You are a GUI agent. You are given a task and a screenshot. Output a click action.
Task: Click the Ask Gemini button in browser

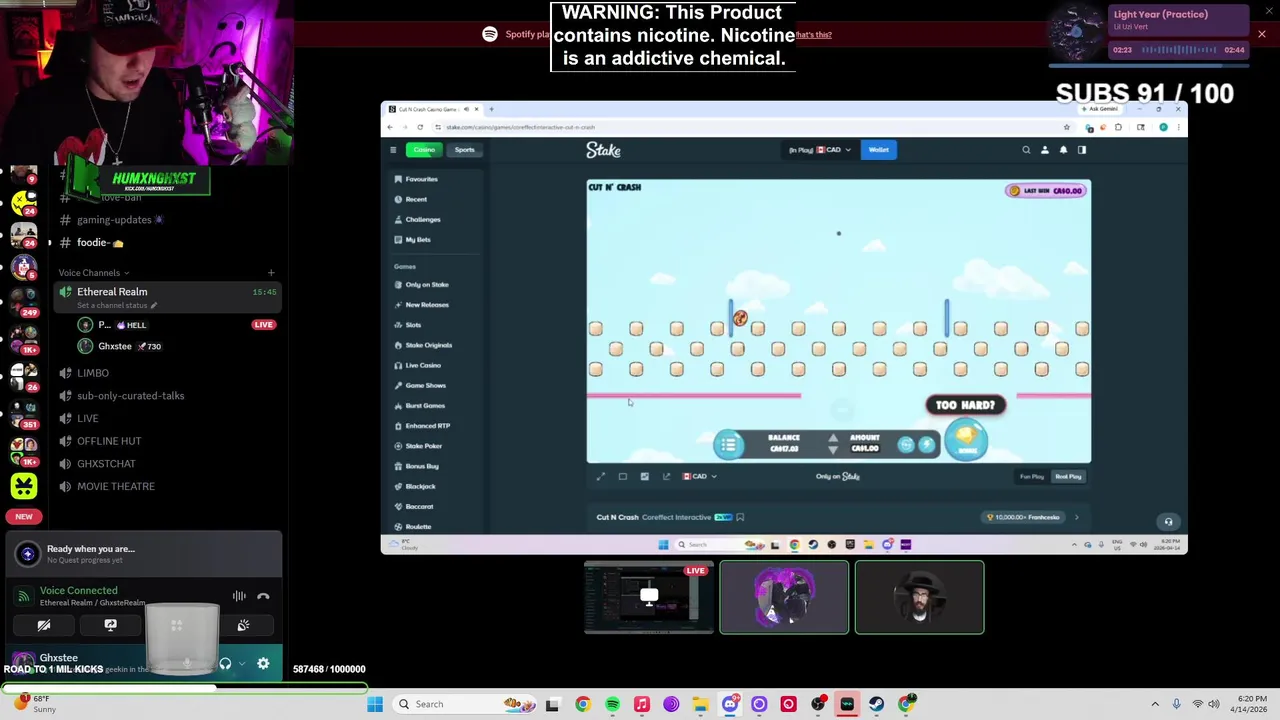tap(1099, 109)
